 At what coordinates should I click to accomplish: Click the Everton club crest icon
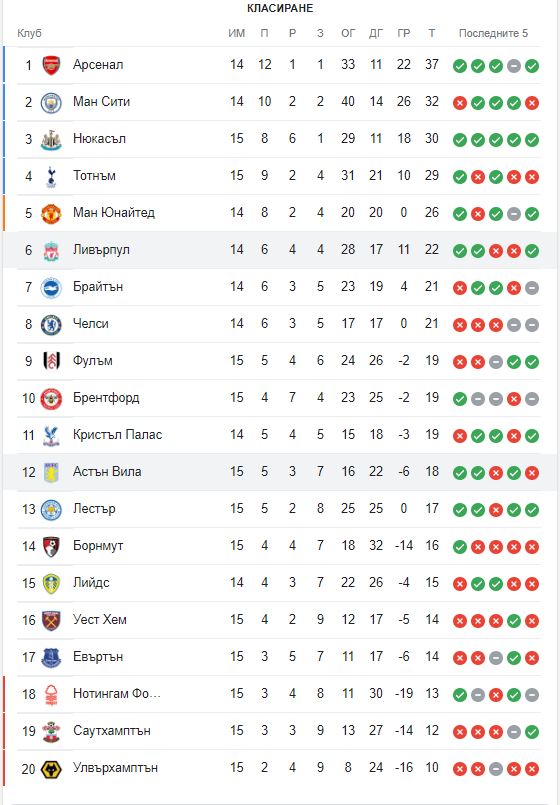(x=51, y=657)
